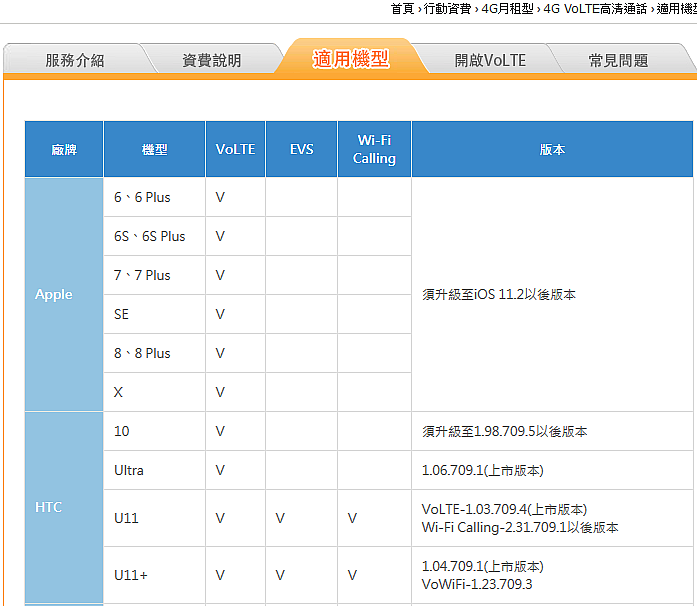Image resolution: width=697 pixels, height=606 pixels.
Task: Click the 1.06.709.1(上市版本) version text
Action: click(482, 470)
